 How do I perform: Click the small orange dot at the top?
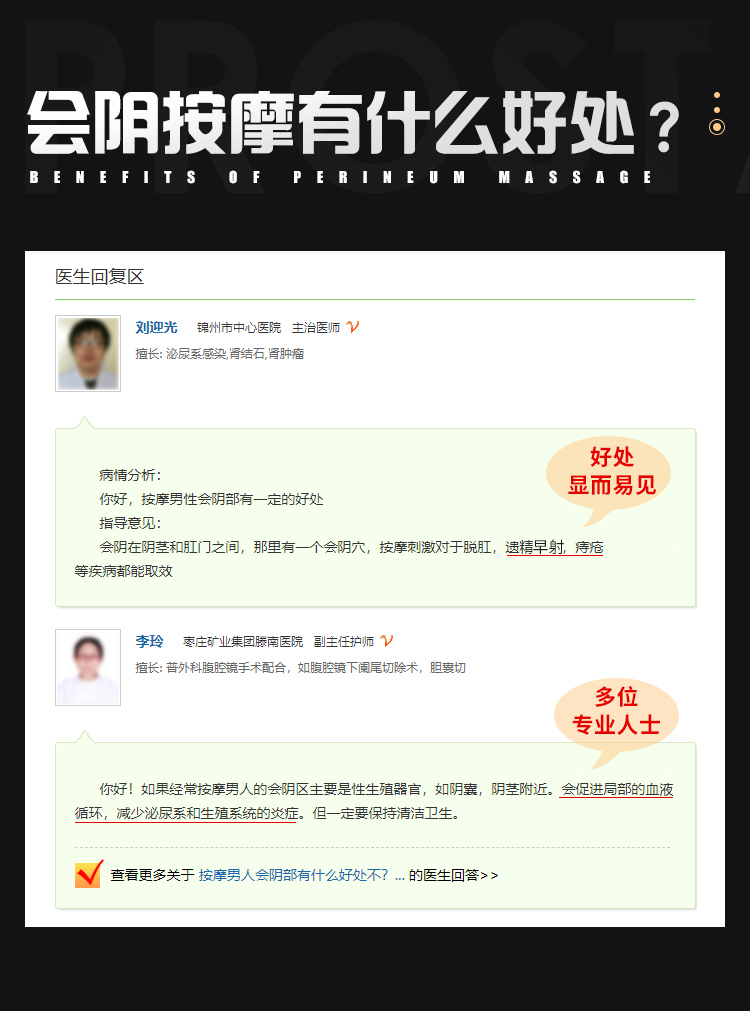[x=716, y=95]
